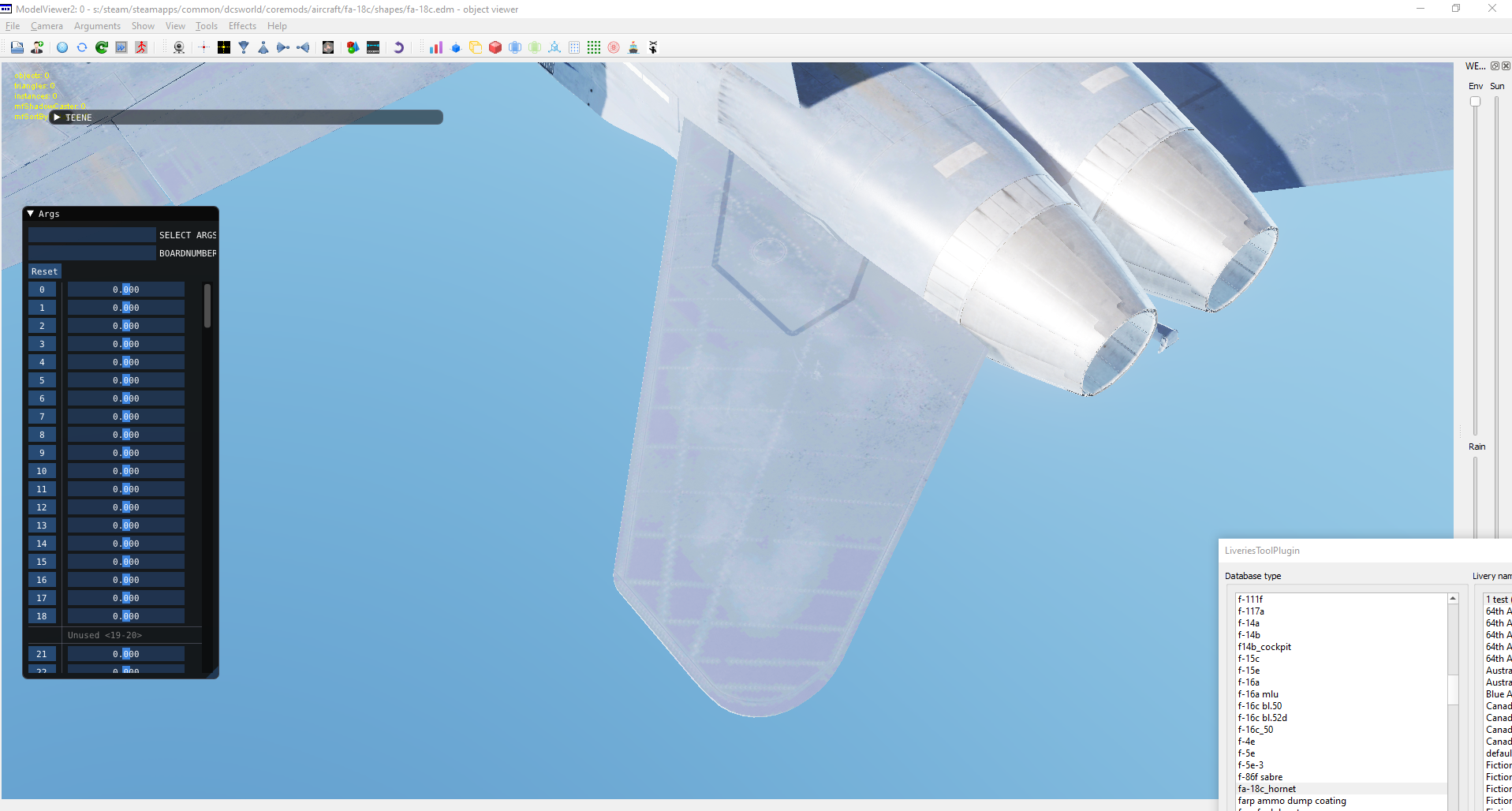Click the argument 15 value slider

point(125,562)
